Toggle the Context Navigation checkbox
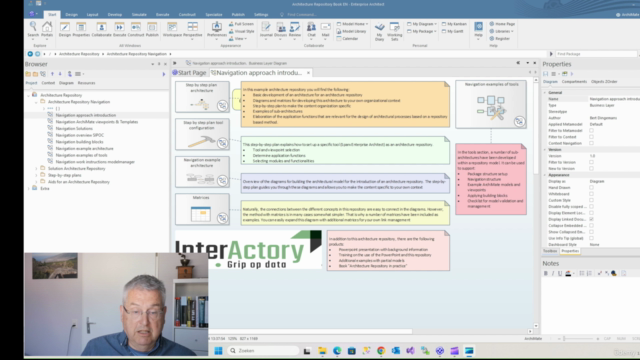 tap(591, 143)
